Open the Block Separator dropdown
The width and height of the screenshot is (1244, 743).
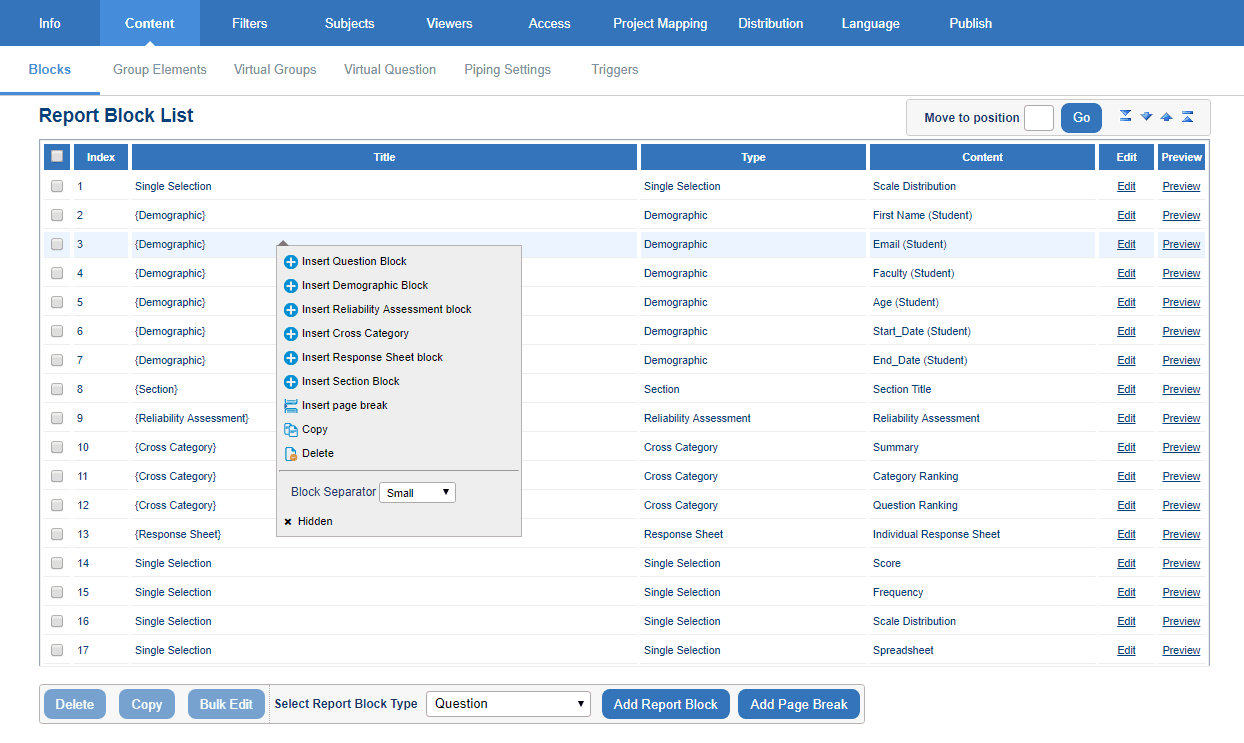pos(417,492)
